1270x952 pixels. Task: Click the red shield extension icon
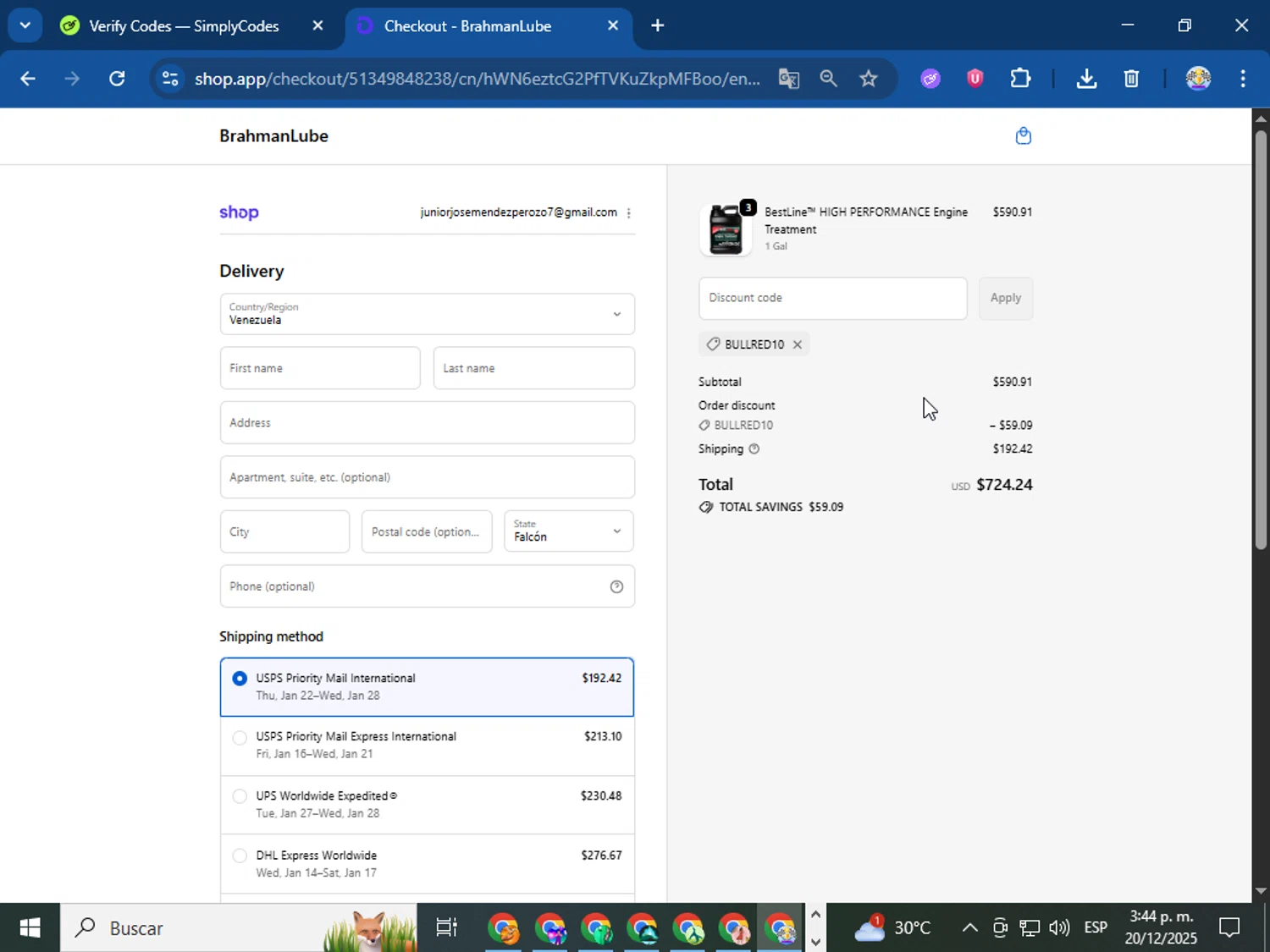[x=975, y=79]
